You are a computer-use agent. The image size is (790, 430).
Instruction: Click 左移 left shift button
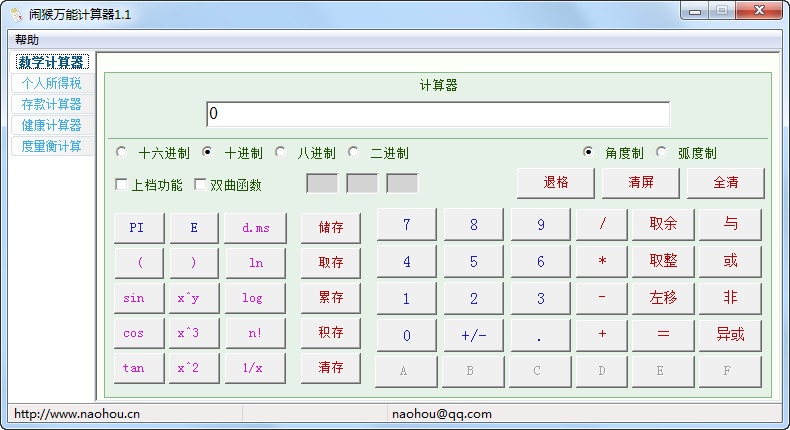point(663,298)
